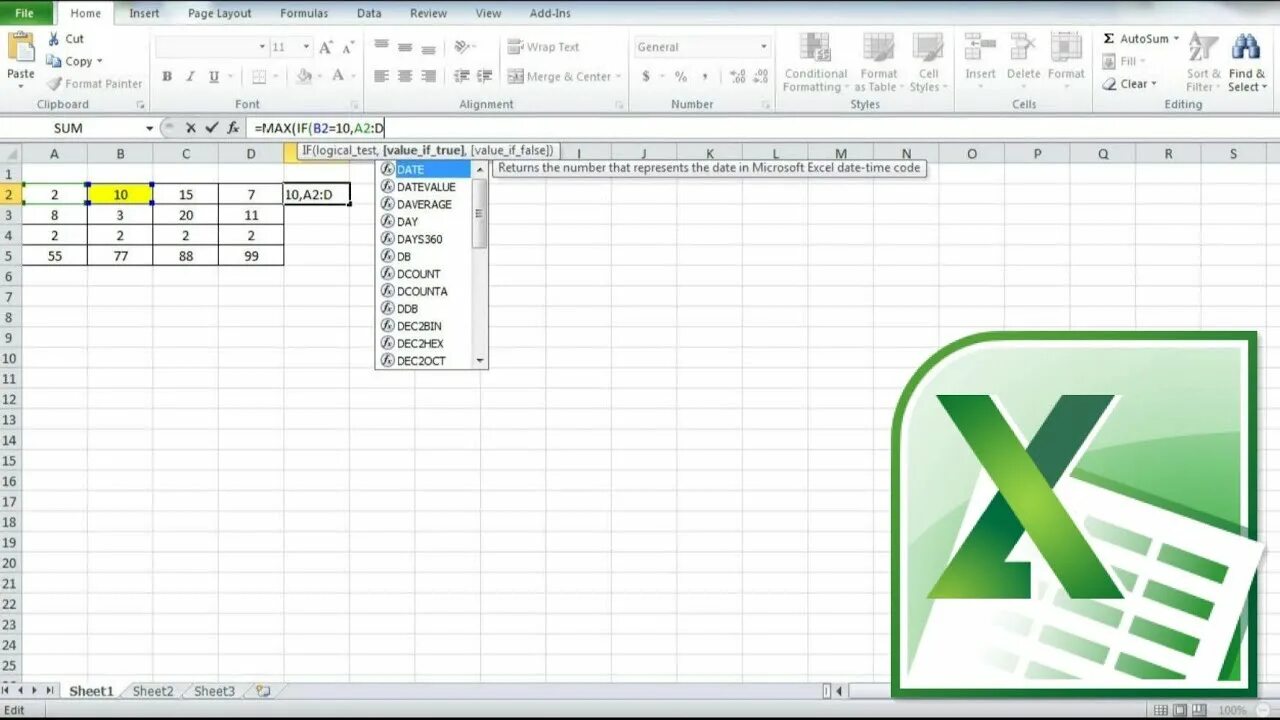Click the Accounting dollar format icon
The image size is (1280, 720).
pos(646,77)
